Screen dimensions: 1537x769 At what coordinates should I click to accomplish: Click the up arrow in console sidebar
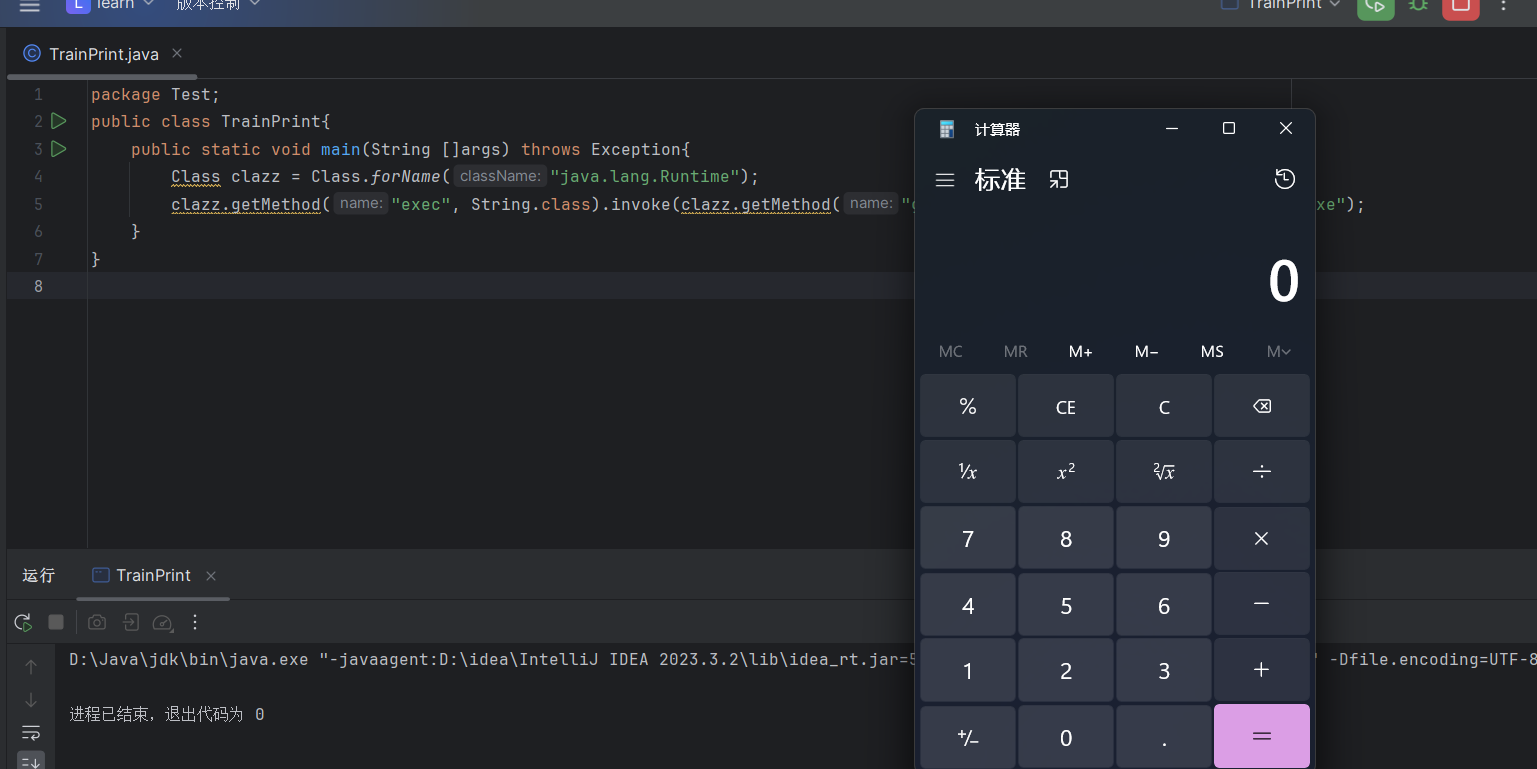point(31,666)
